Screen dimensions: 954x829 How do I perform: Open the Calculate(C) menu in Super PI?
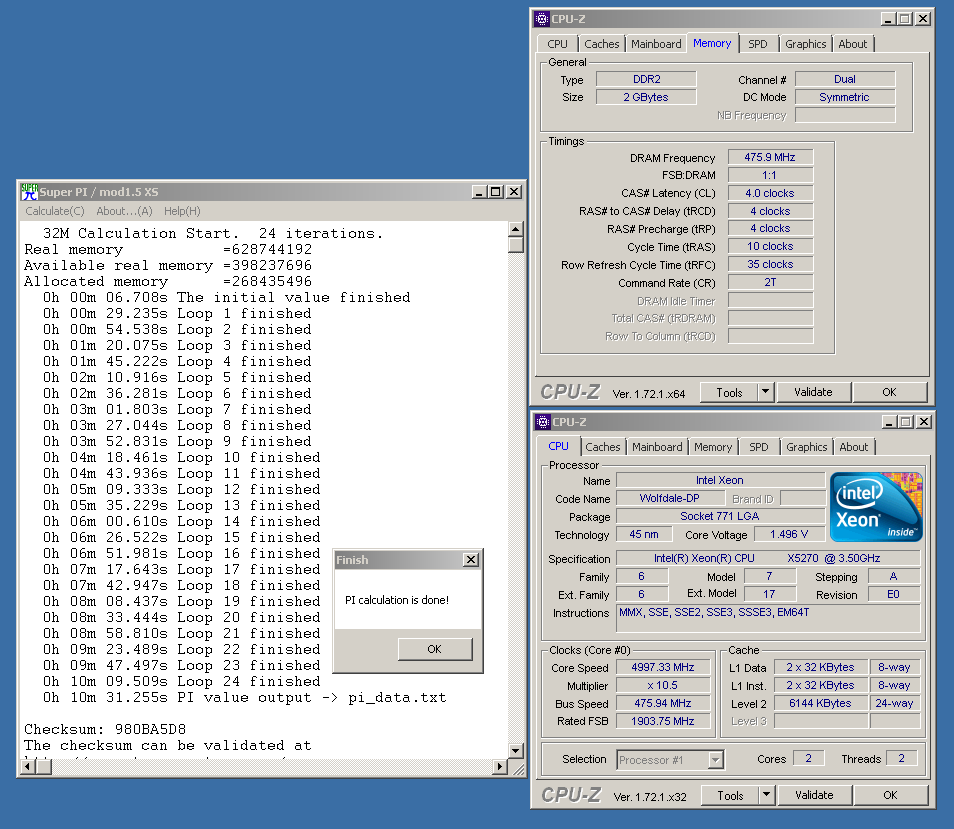pyautogui.click(x=55, y=211)
